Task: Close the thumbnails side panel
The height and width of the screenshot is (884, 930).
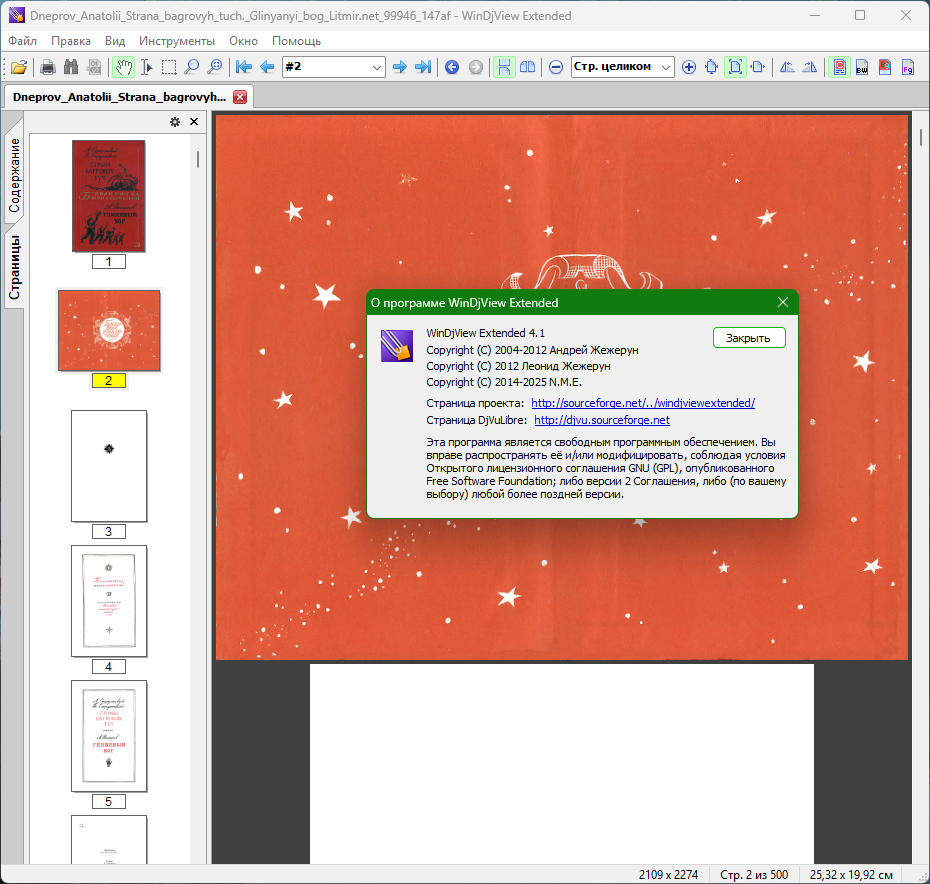Action: point(194,122)
